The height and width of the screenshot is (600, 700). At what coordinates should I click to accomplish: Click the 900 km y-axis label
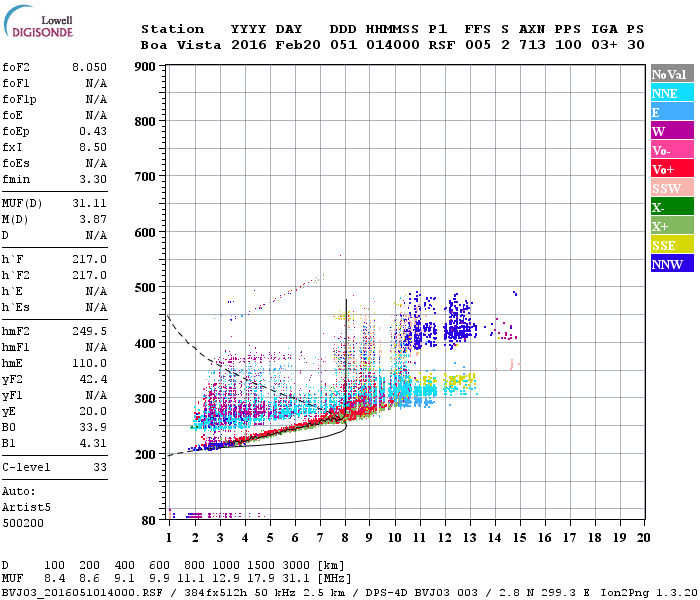pyautogui.click(x=145, y=67)
